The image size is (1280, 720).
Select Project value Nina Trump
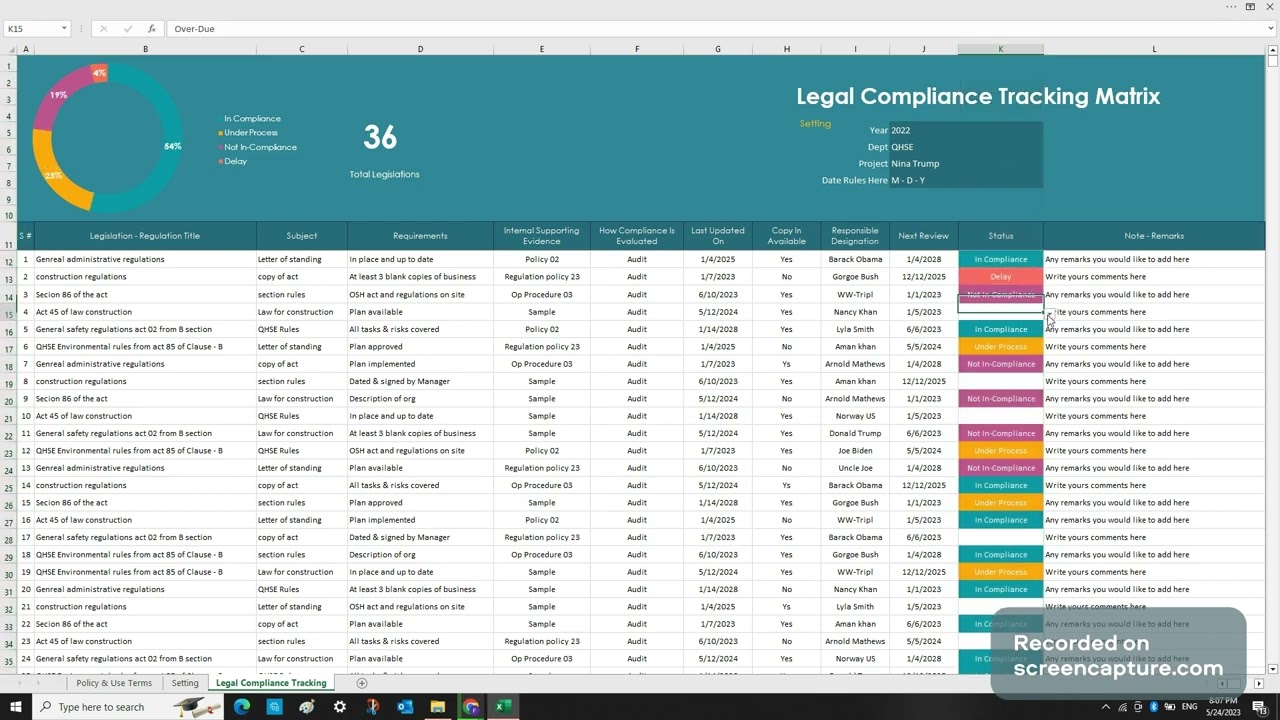[x=966, y=164]
